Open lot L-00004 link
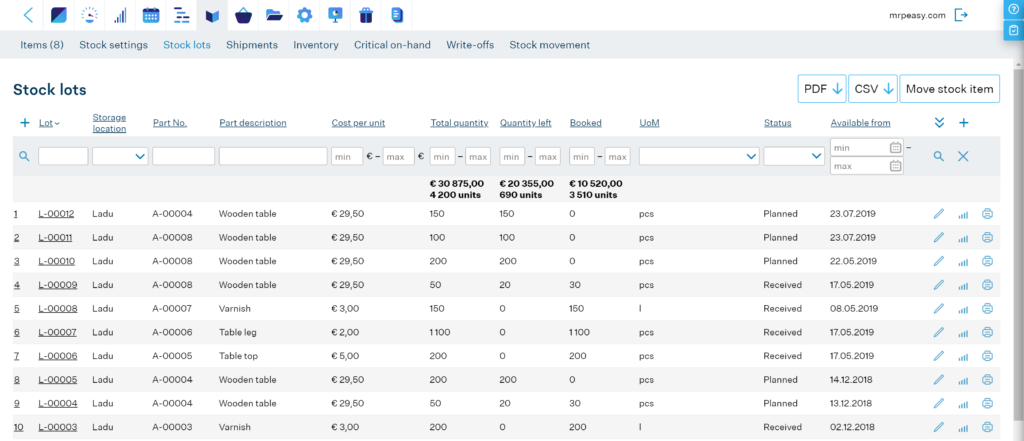Viewport: 1024px width, 441px height. click(57, 403)
